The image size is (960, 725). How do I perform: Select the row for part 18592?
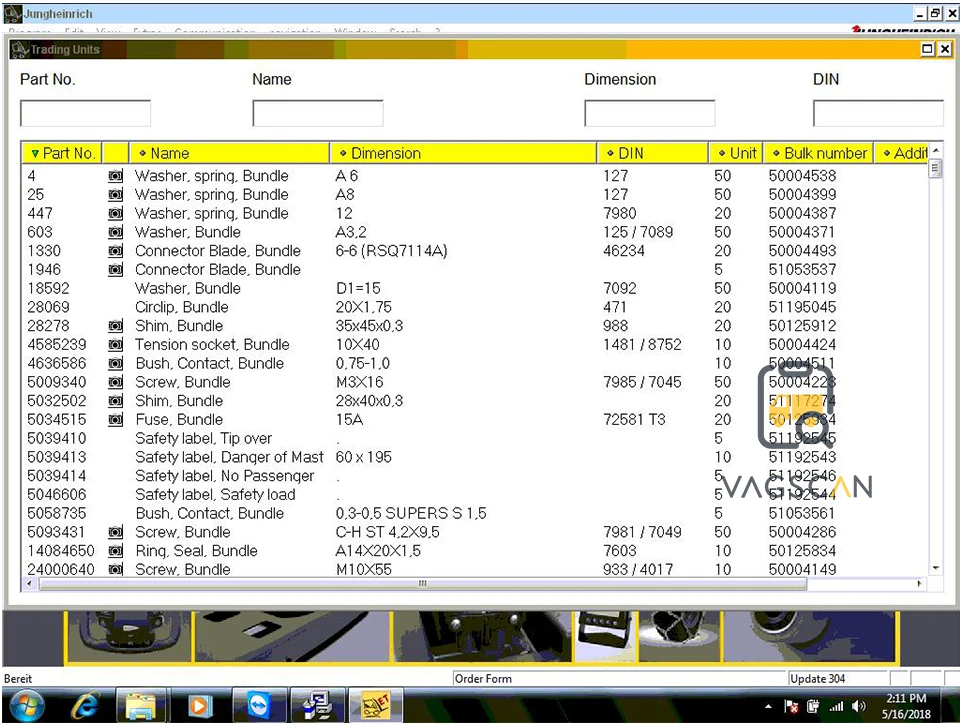click(474, 288)
